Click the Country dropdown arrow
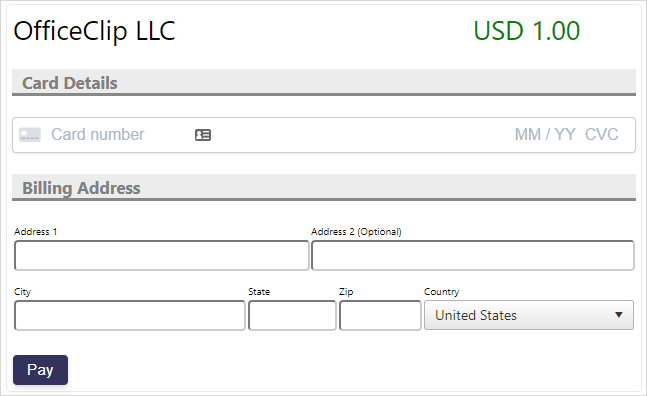The height and width of the screenshot is (396, 647). [618, 315]
